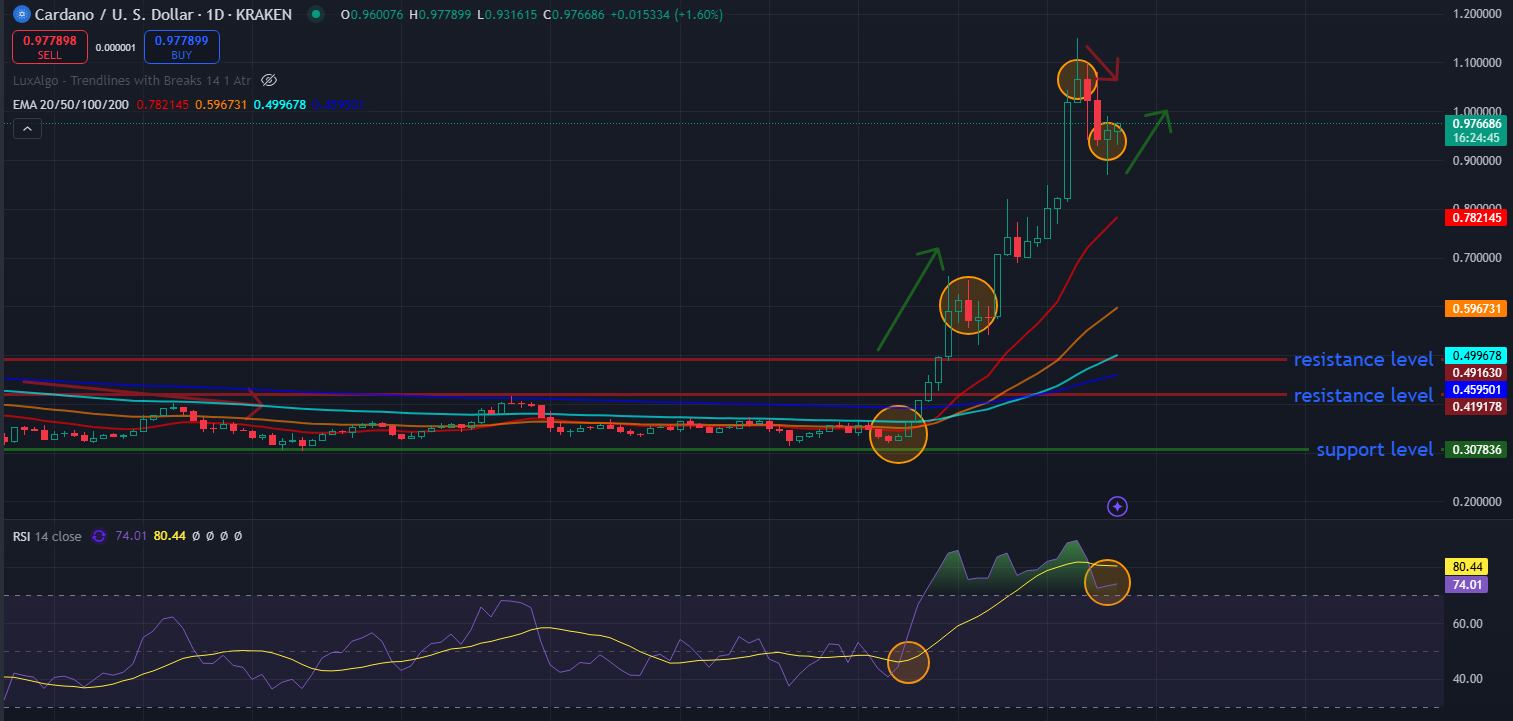Toggle LuxAlgo Trendlines indicator visibility eye
The image size is (1513, 721).
[268, 80]
